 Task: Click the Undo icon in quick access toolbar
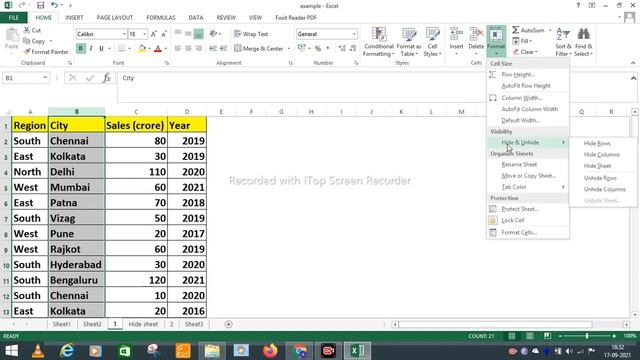coord(54,5)
